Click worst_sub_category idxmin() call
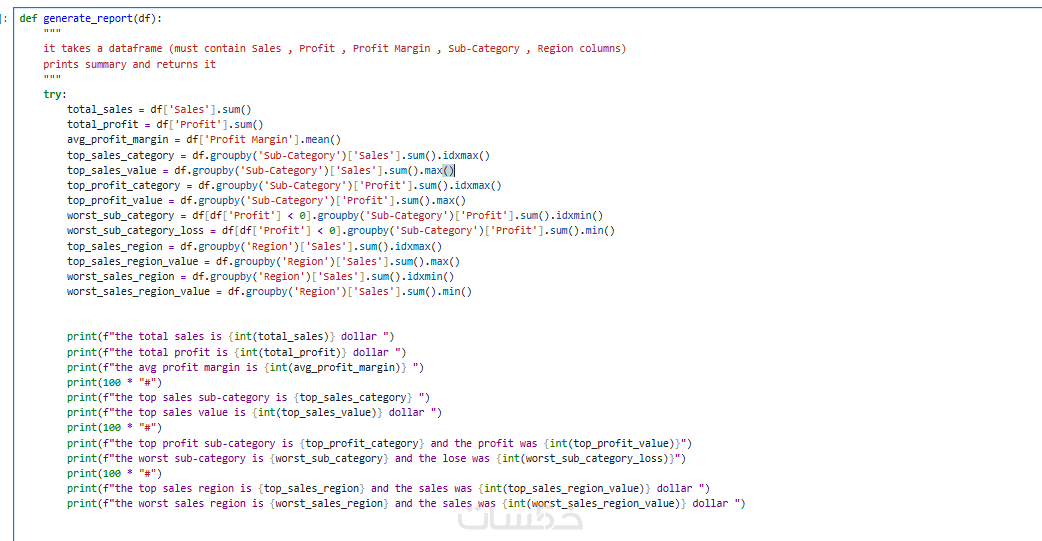Screen dimensions: 1042x541 tap(579, 215)
